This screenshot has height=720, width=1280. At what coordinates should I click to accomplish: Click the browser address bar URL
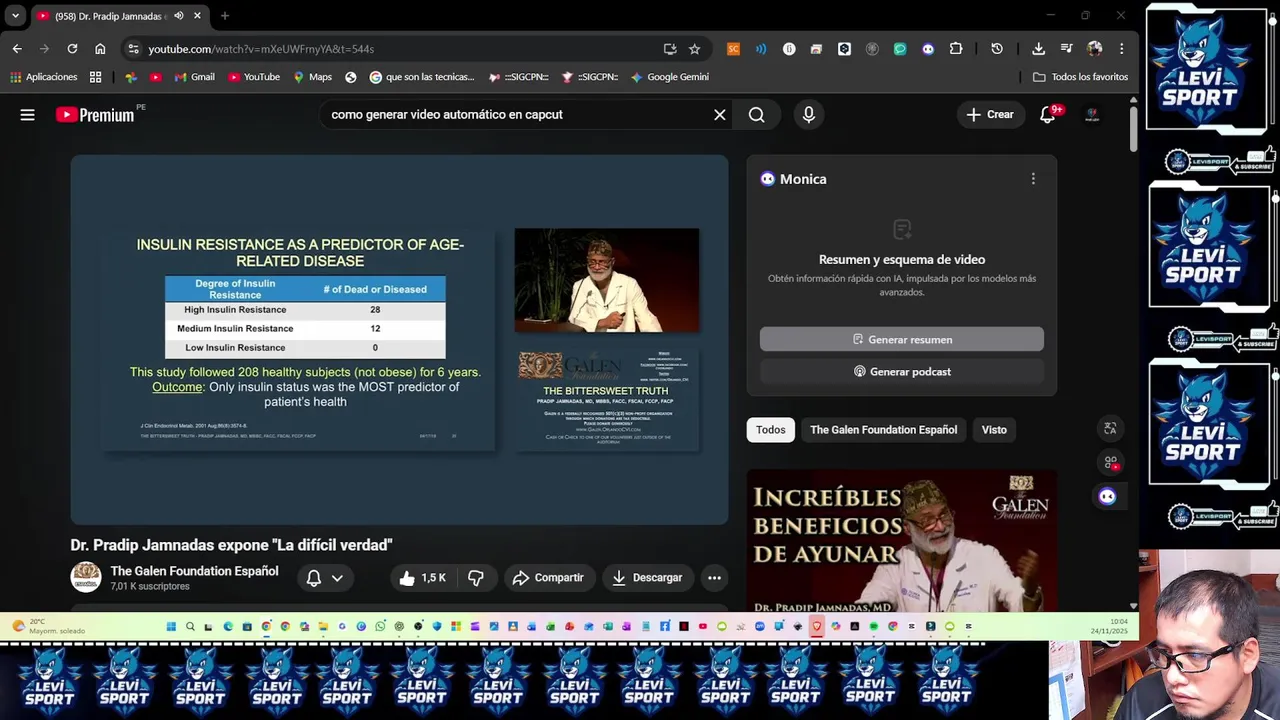click(x=261, y=49)
